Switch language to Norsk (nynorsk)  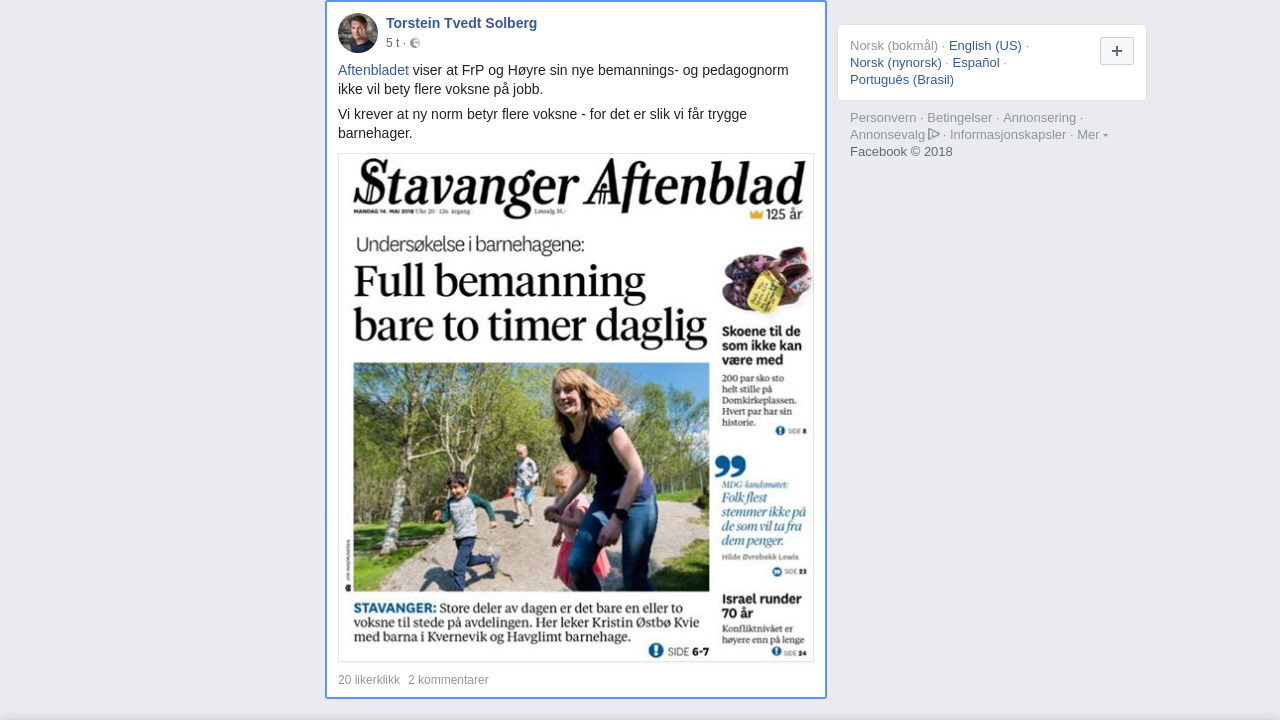point(896,63)
